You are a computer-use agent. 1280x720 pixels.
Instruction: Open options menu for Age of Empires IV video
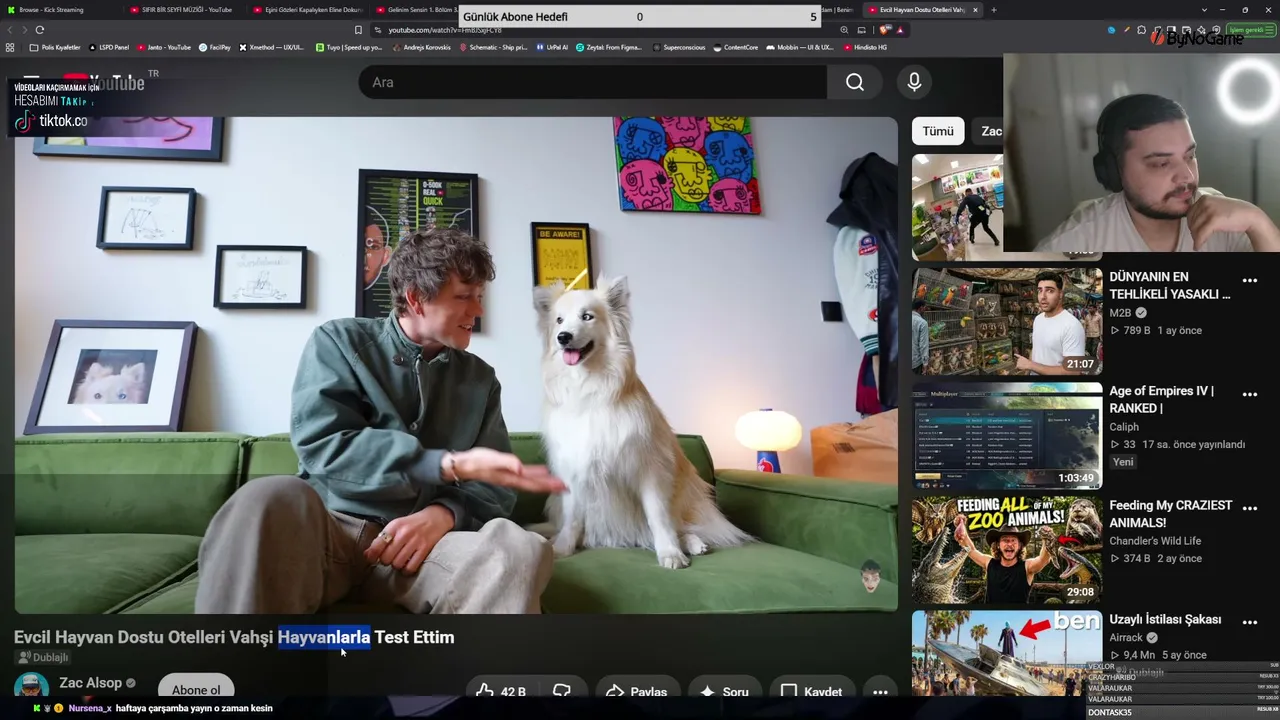(1250, 395)
